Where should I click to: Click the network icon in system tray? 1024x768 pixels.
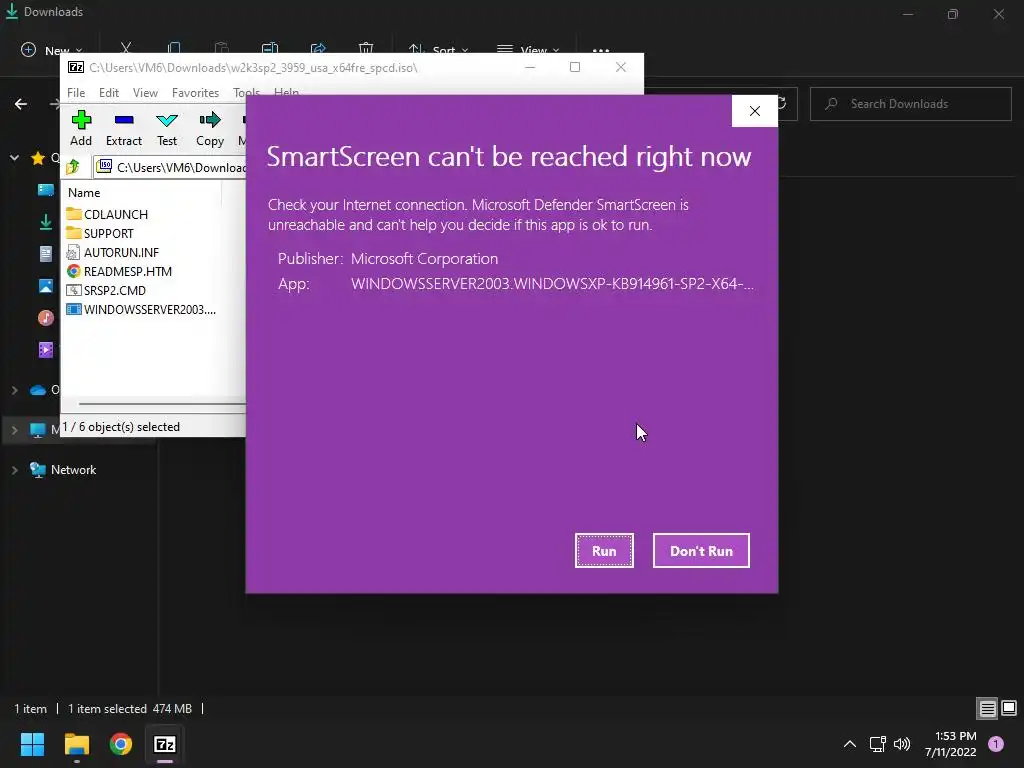(x=877, y=744)
